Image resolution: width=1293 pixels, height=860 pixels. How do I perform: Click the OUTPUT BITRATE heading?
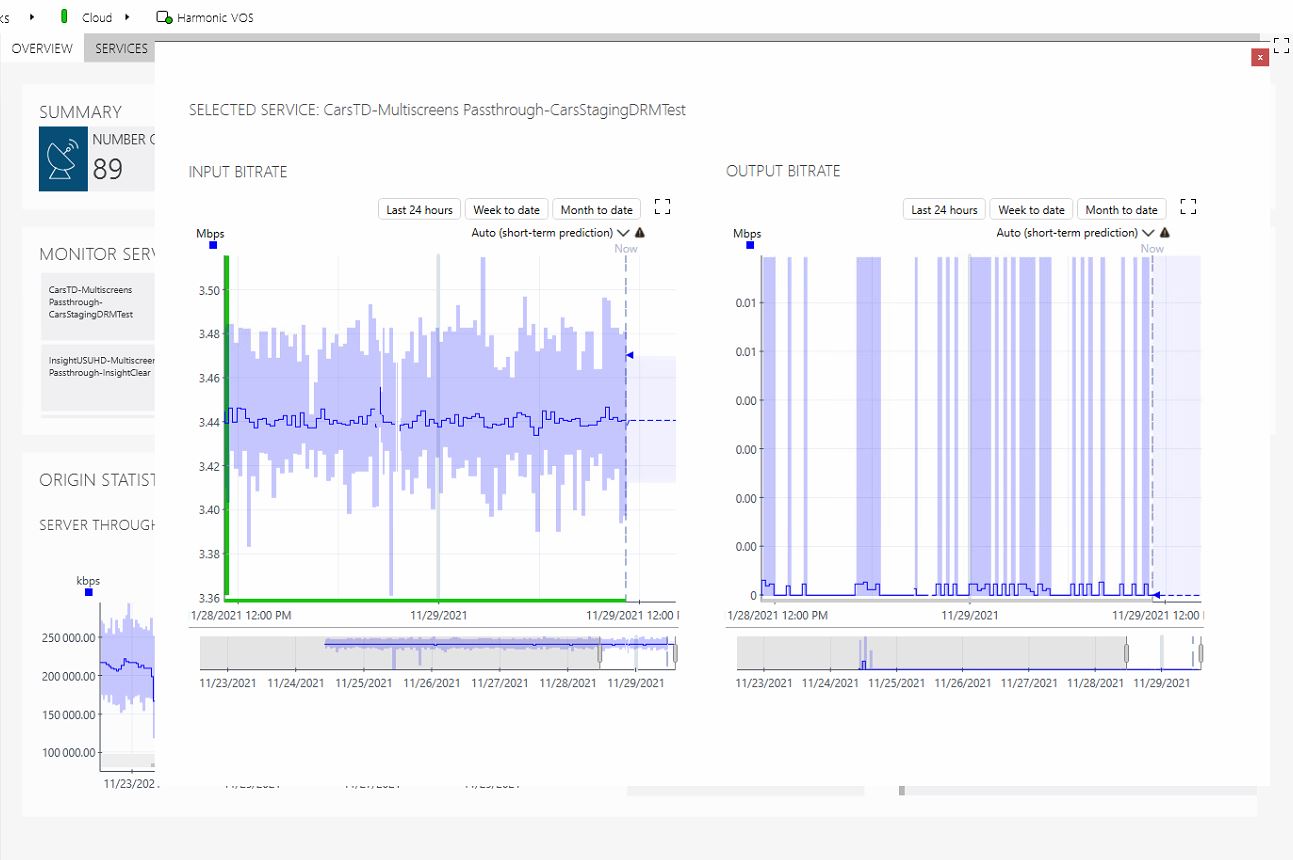pyautogui.click(x=783, y=171)
